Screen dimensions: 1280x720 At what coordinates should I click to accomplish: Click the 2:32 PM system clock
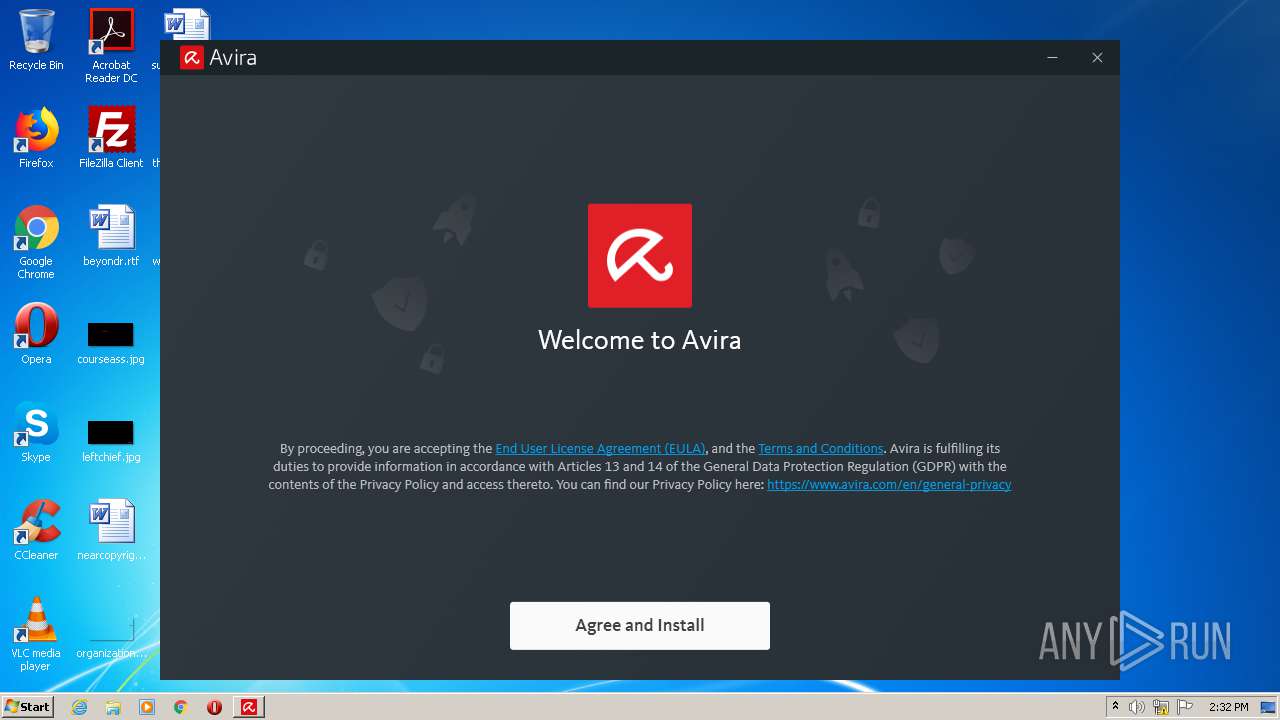[x=1228, y=707]
